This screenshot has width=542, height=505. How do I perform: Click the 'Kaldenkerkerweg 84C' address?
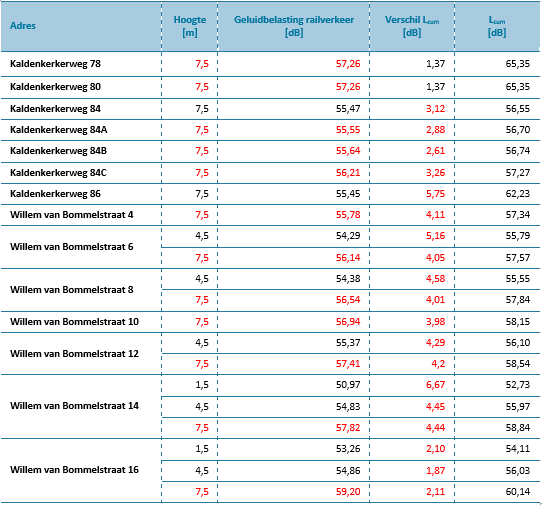[58, 172]
